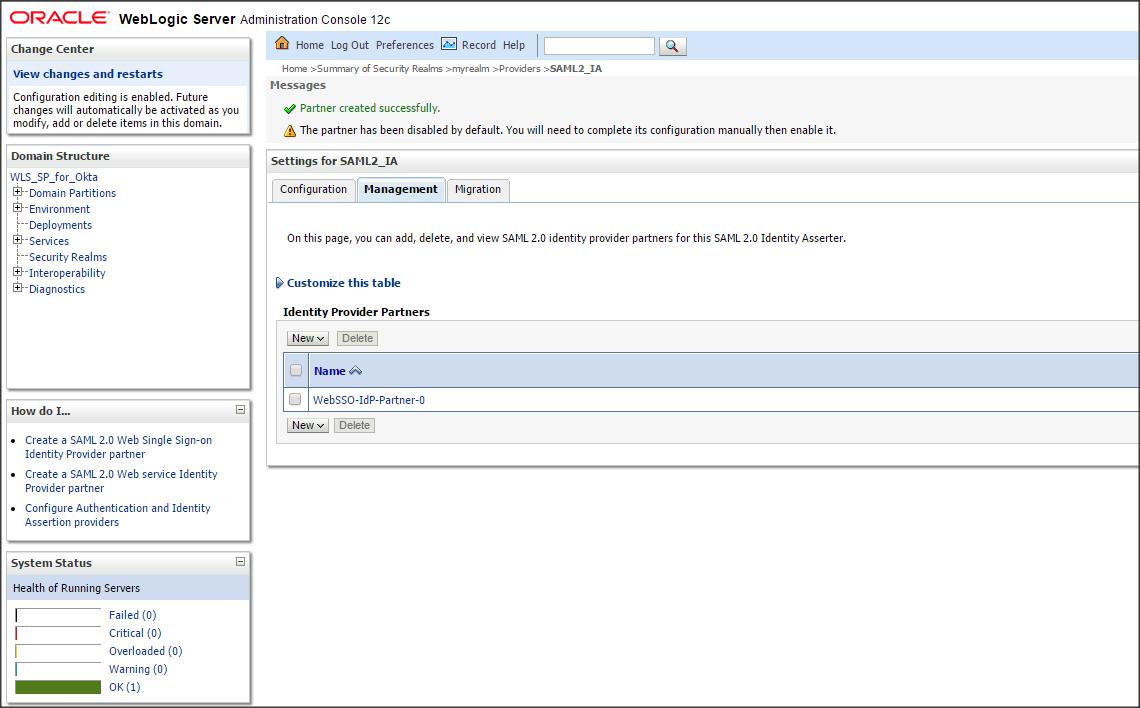Open the Services link in tree
Screen dimensions: 1140x708
coord(49,241)
